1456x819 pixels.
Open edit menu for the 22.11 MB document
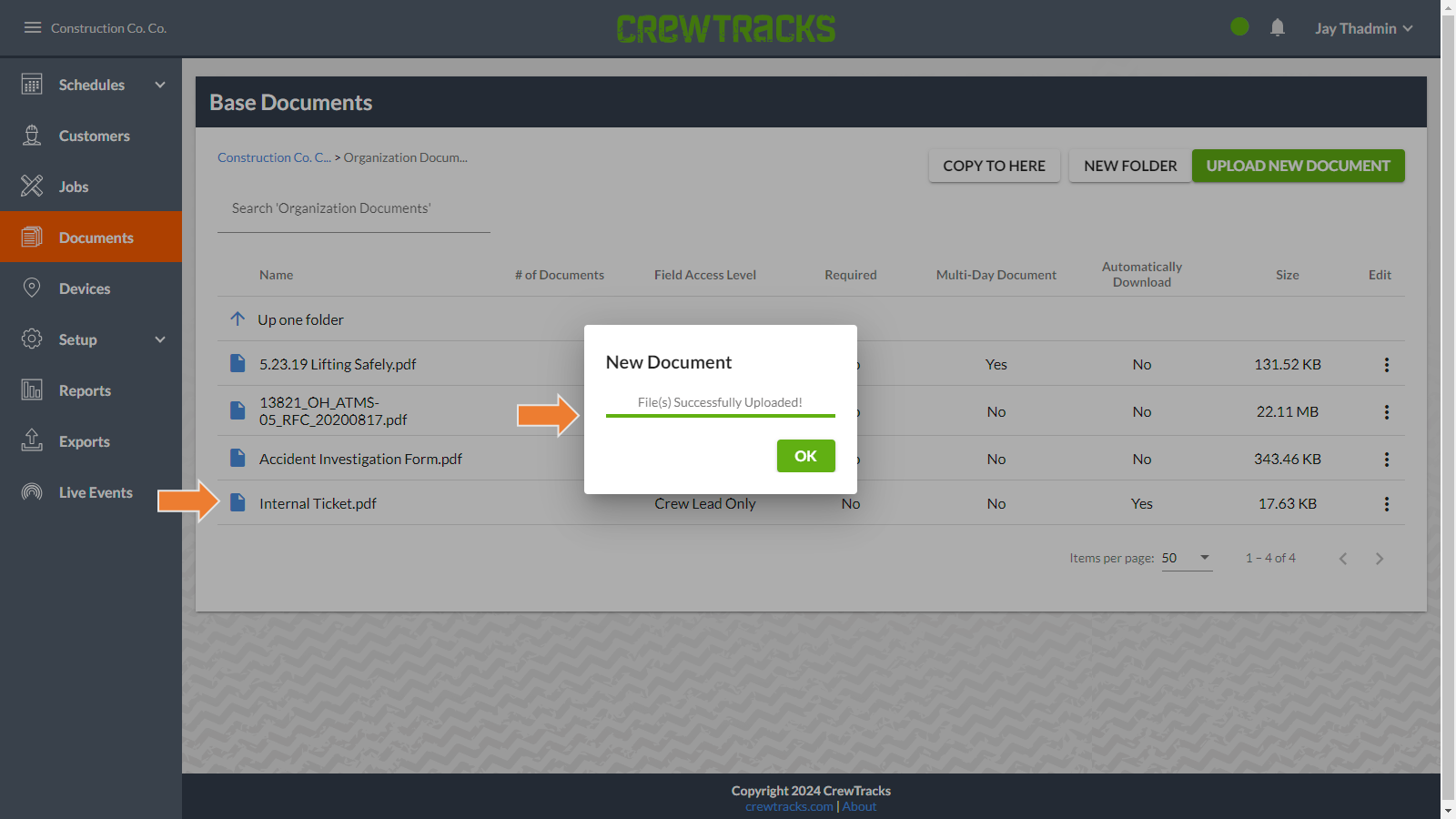(1387, 412)
